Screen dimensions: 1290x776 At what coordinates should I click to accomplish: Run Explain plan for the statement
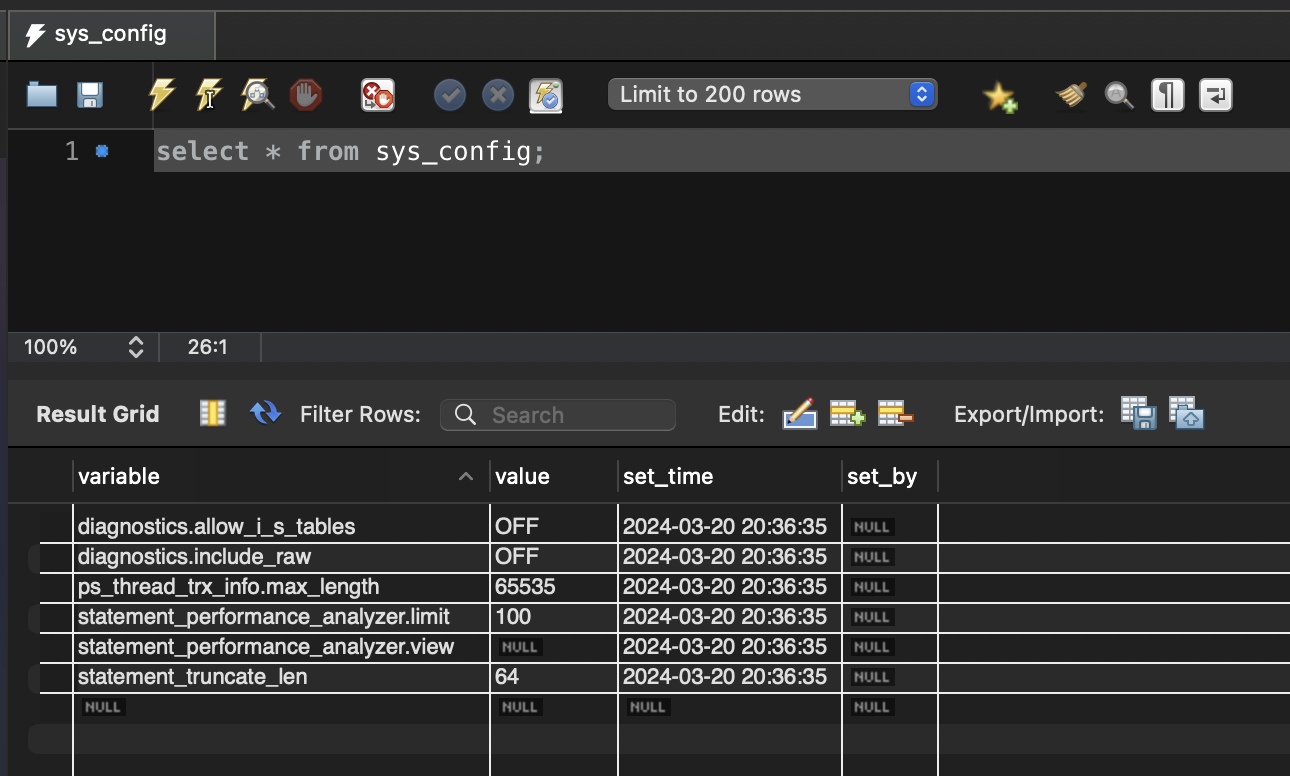coord(257,95)
